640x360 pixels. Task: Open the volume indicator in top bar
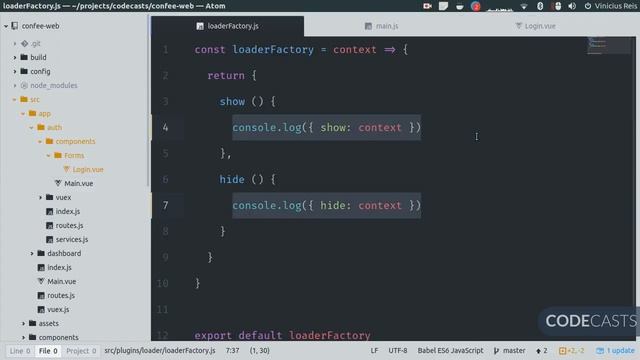pos(572,6)
